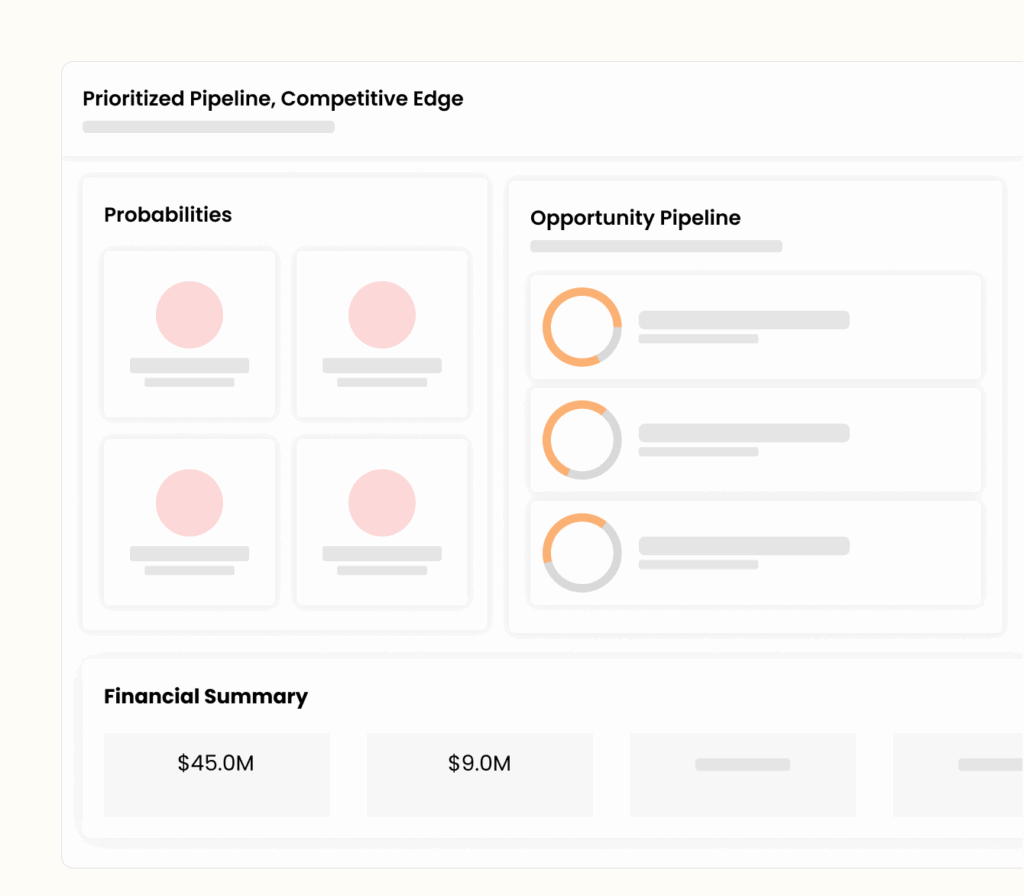Select the $9.0M financial summary tile
The image size is (1024, 896).
coord(479,775)
